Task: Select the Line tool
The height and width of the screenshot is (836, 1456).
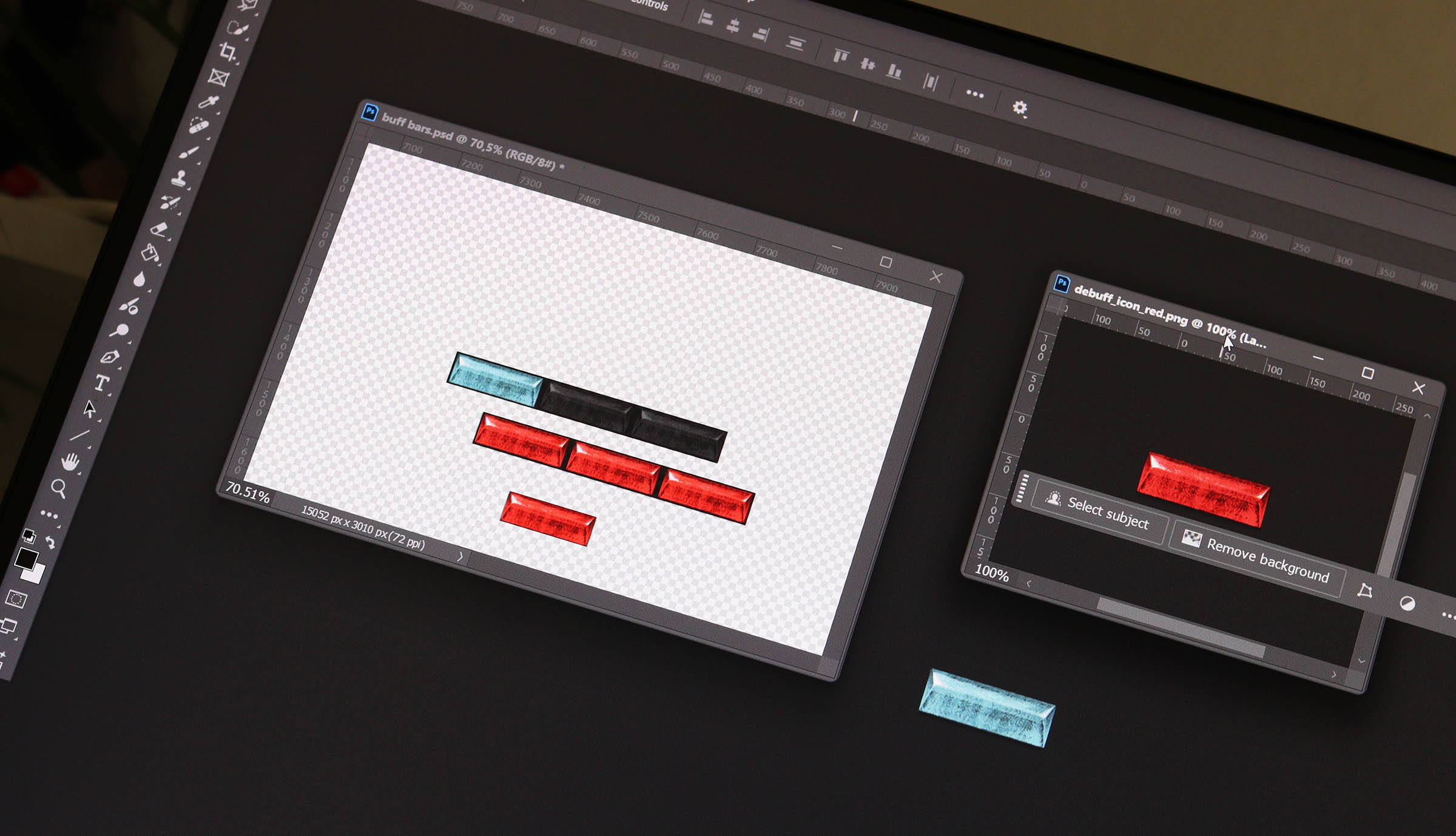Action: [x=79, y=435]
